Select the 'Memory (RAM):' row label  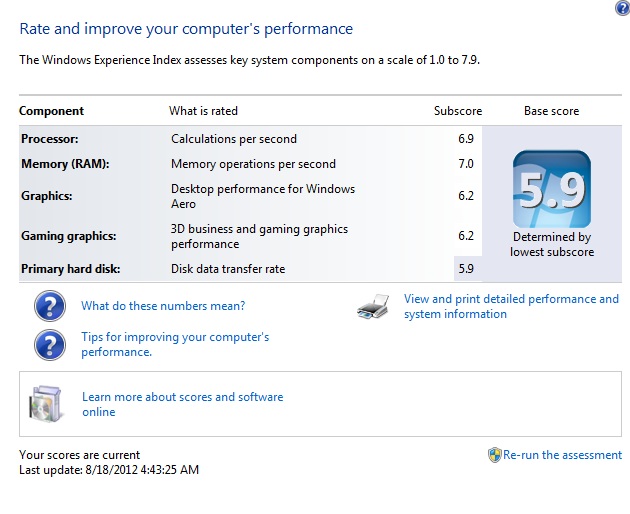pyautogui.click(x=65, y=164)
